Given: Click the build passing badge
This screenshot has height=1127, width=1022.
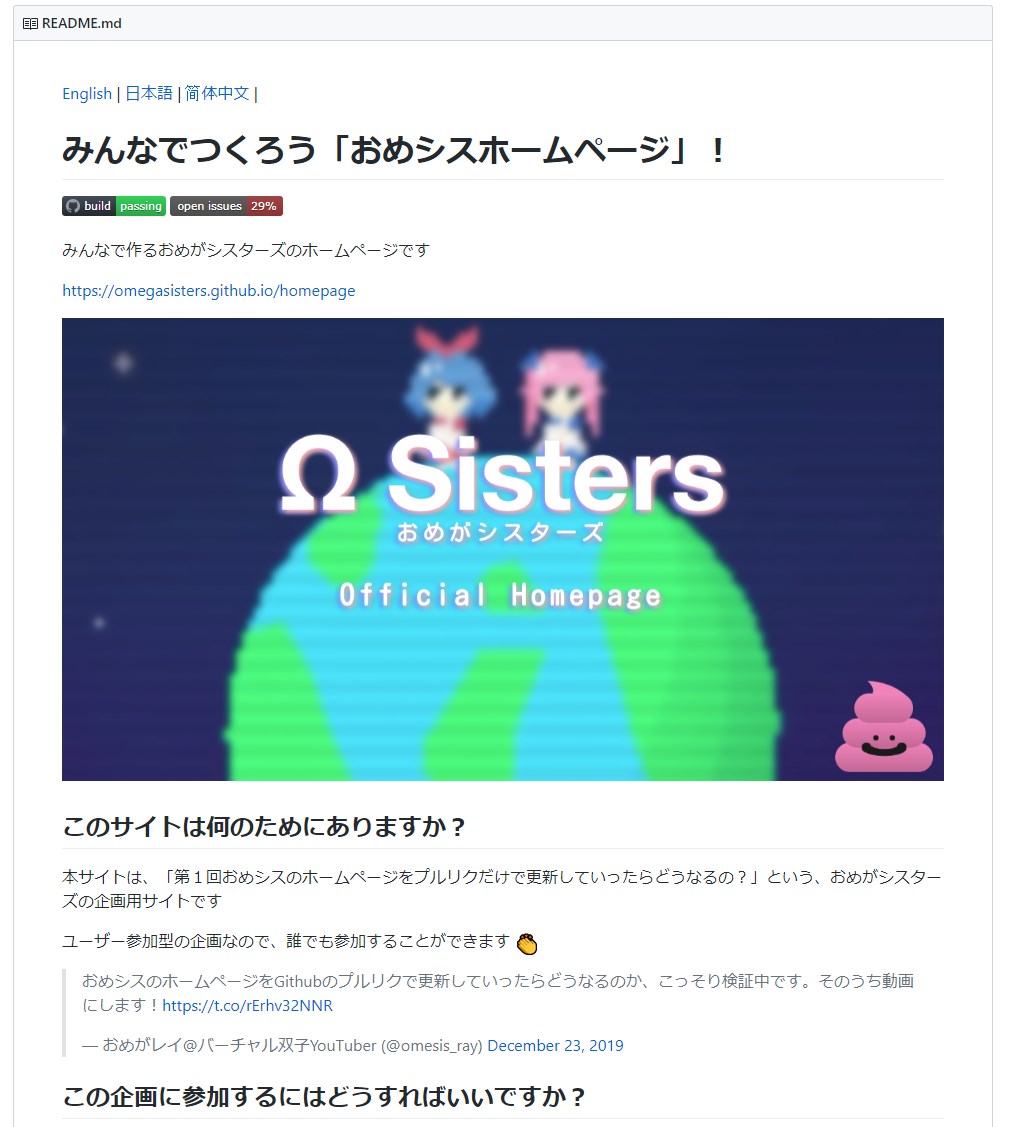Looking at the screenshot, I should [114, 206].
